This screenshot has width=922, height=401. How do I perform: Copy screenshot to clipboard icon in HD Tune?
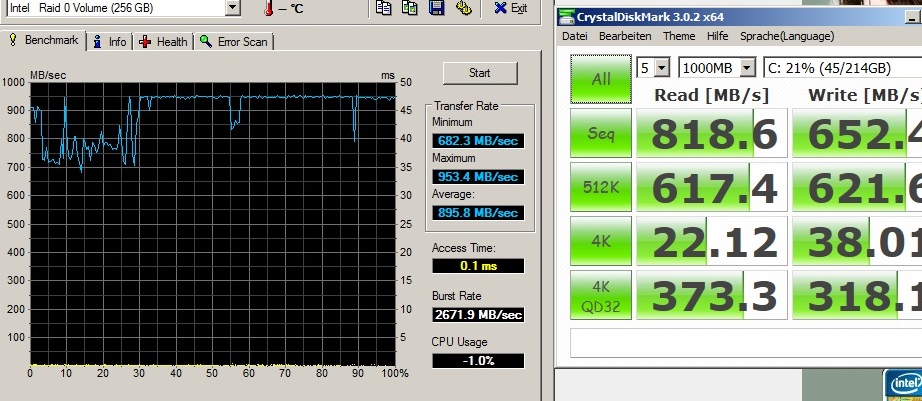click(x=410, y=8)
